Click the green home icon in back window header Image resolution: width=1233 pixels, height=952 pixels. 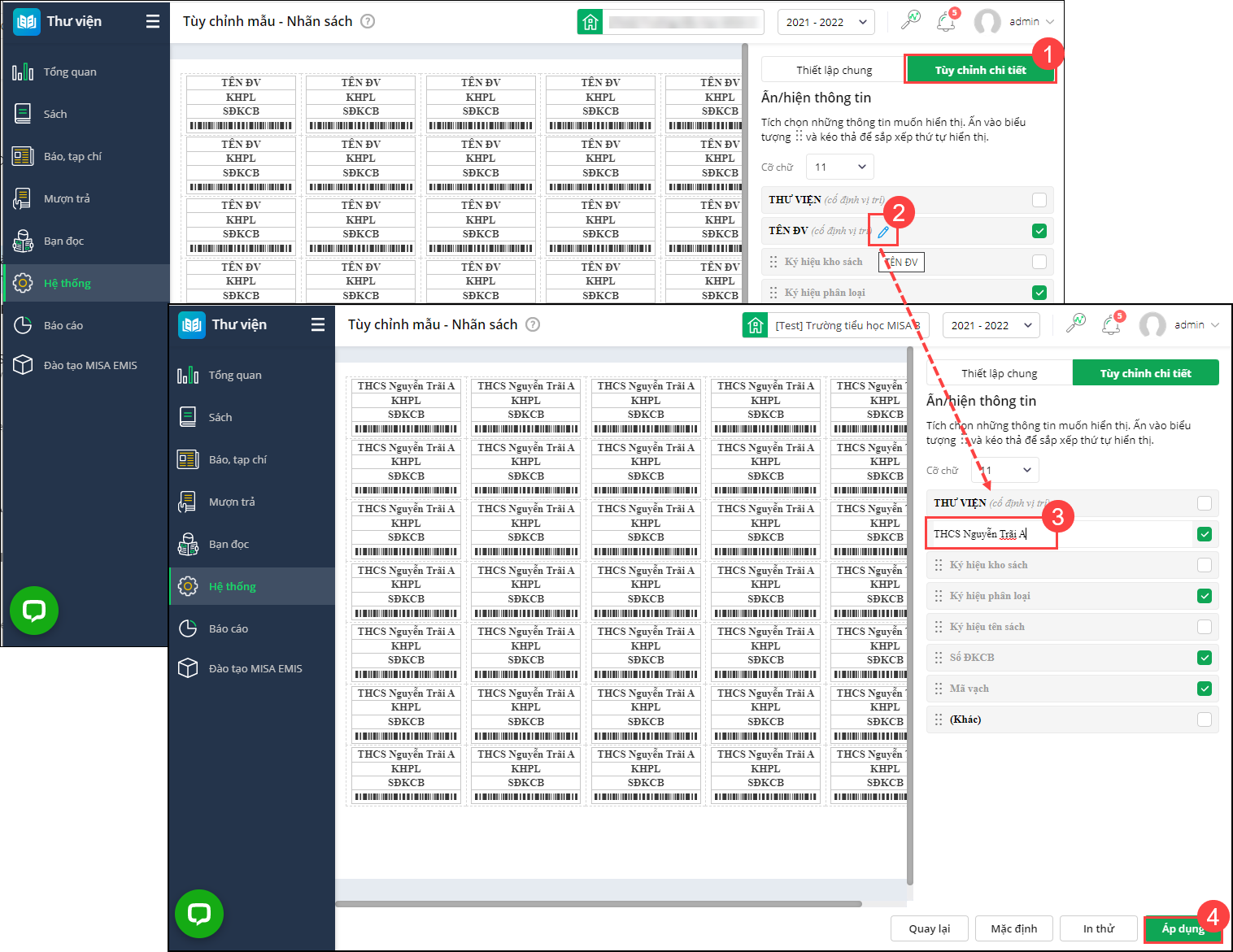click(x=590, y=22)
